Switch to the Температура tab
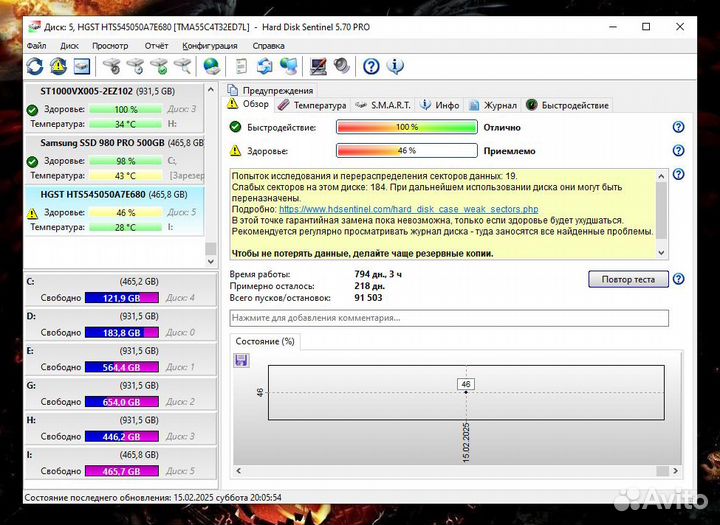The width and height of the screenshot is (720, 525). click(x=313, y=105)
